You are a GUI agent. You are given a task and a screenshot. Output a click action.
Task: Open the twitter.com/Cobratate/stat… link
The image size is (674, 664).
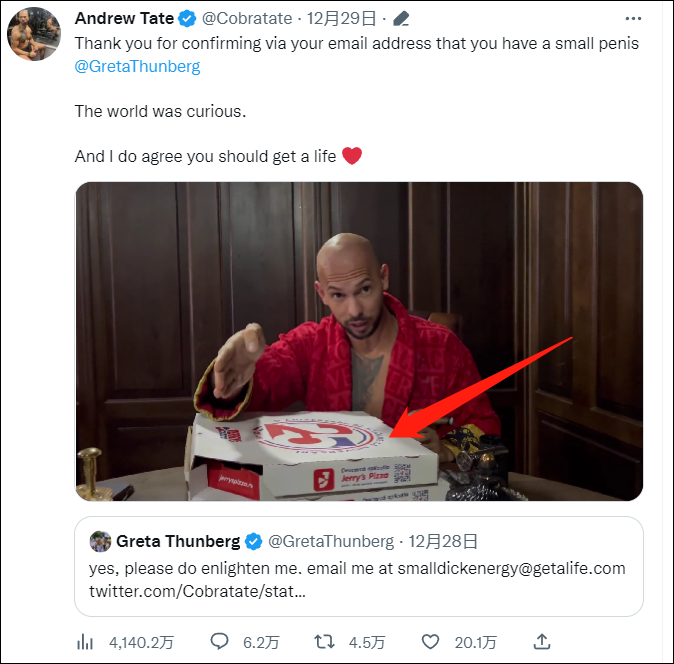197,590
